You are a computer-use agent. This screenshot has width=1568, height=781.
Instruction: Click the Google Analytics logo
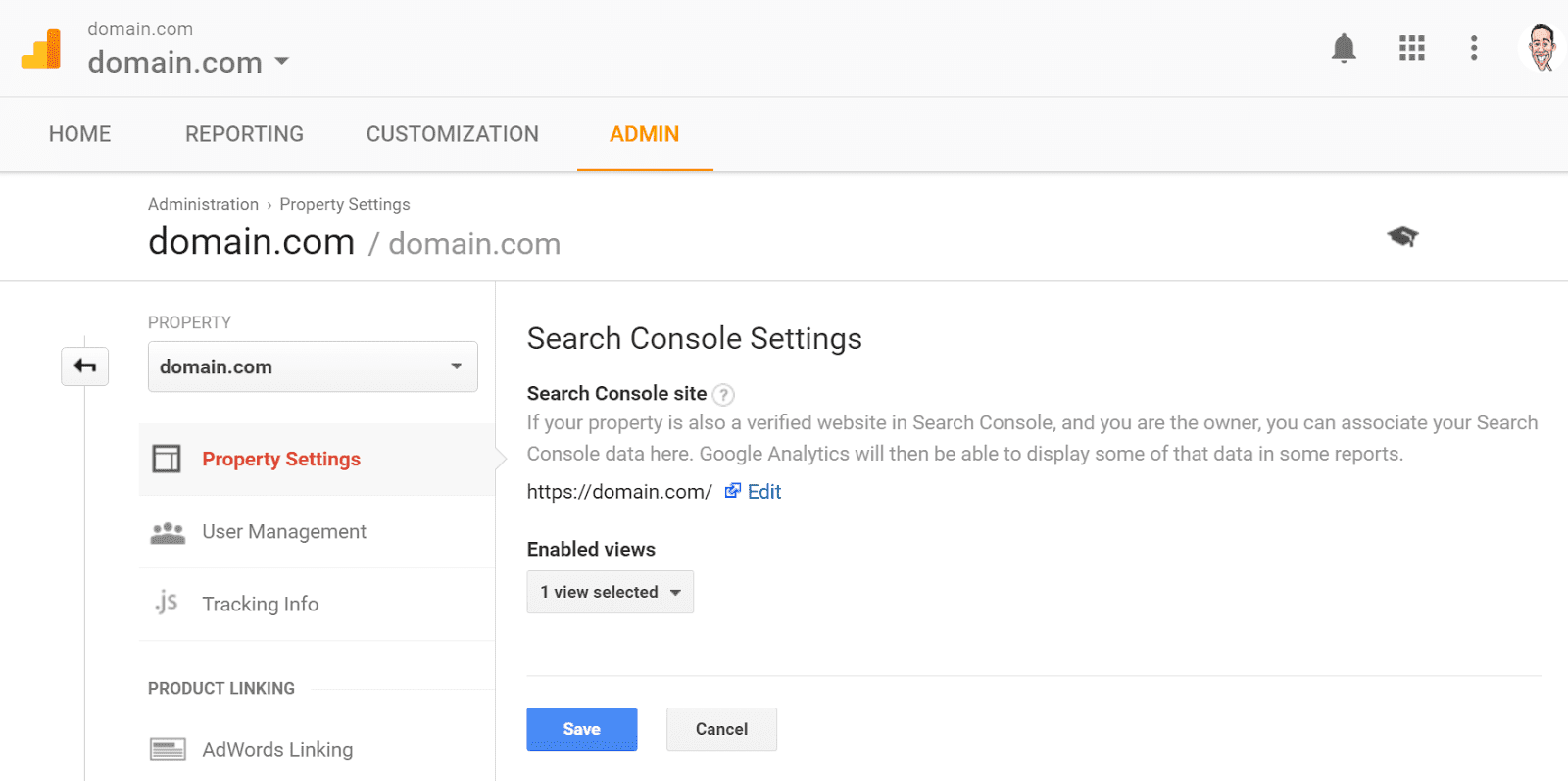(x=41, y=49)
